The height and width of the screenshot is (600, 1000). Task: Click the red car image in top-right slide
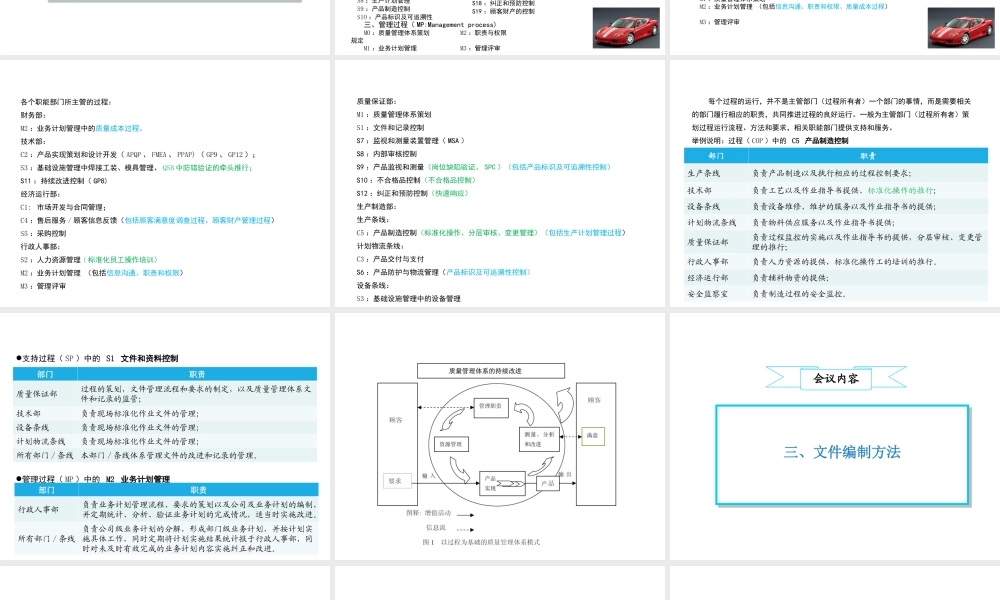[961, 27]
